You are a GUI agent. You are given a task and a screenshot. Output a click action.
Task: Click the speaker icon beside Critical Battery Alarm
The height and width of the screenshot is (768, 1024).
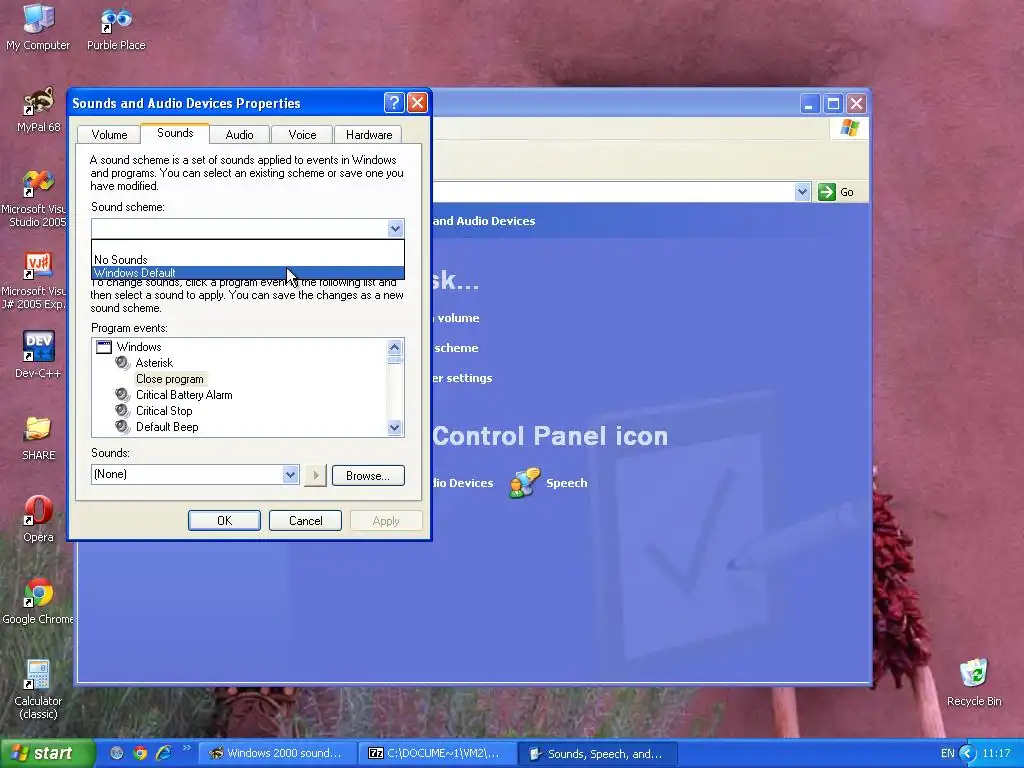point(122,394)
